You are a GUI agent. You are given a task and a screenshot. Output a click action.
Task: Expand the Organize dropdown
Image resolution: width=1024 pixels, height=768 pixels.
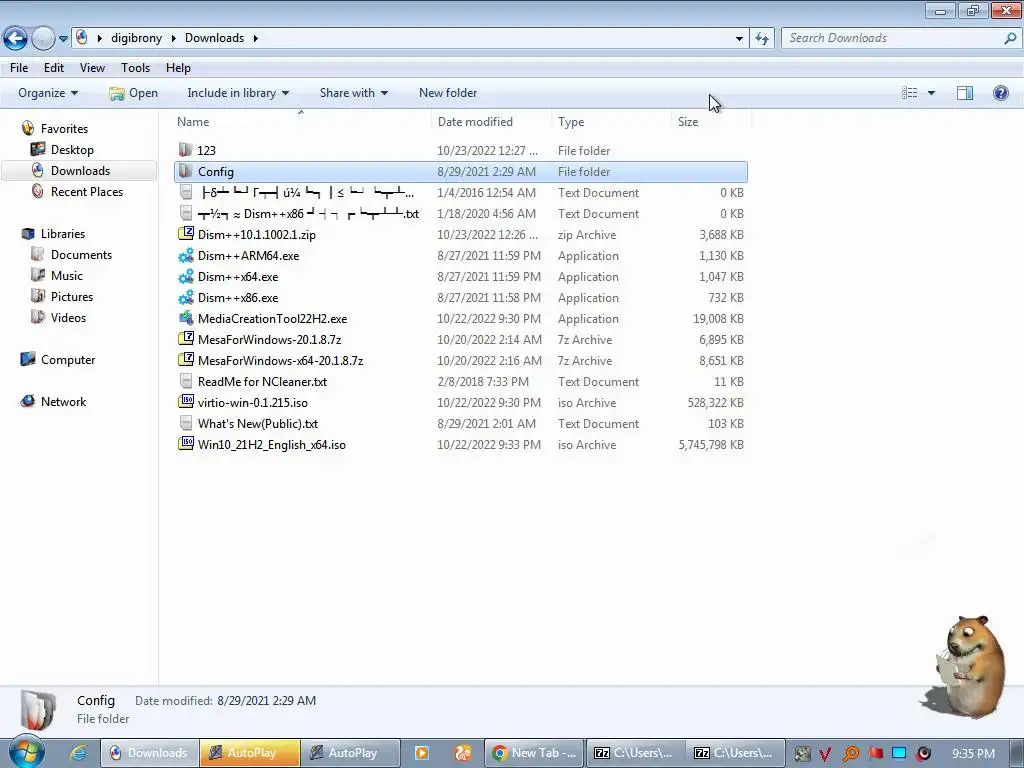48,93
